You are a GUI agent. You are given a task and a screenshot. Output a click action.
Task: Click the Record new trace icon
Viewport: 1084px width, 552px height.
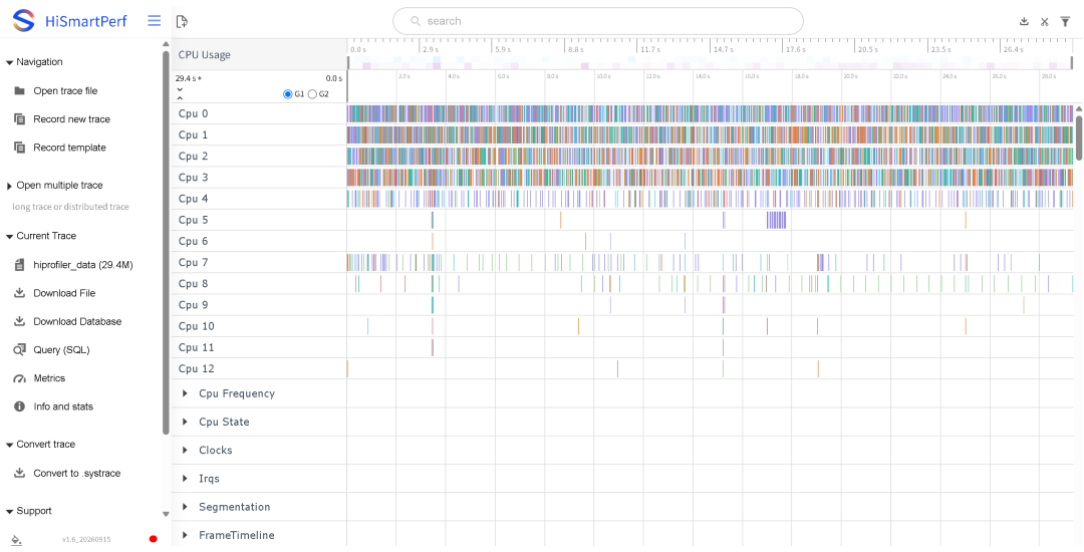[x=19, y=119]
